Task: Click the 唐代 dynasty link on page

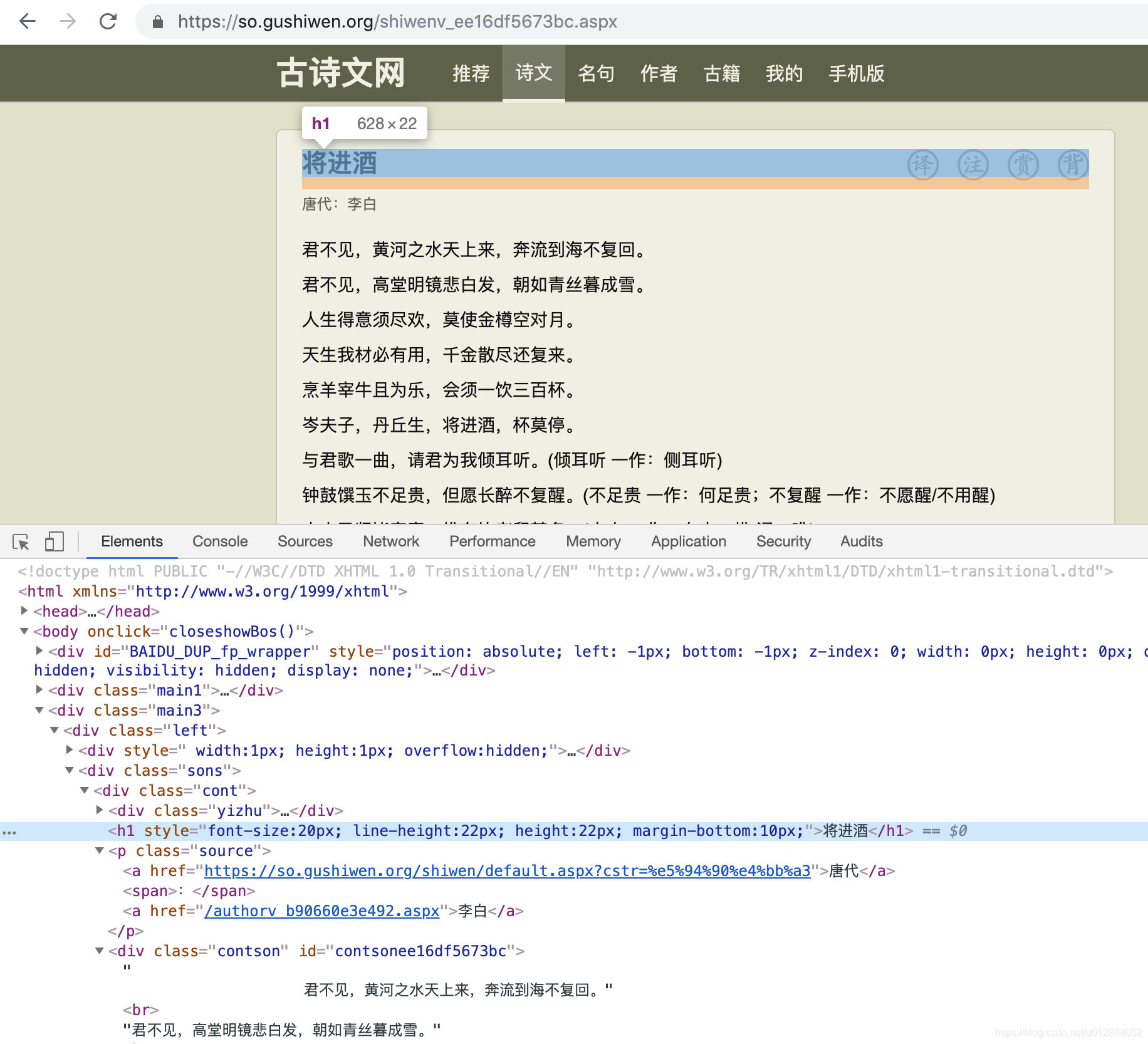Action: point(317,204)
